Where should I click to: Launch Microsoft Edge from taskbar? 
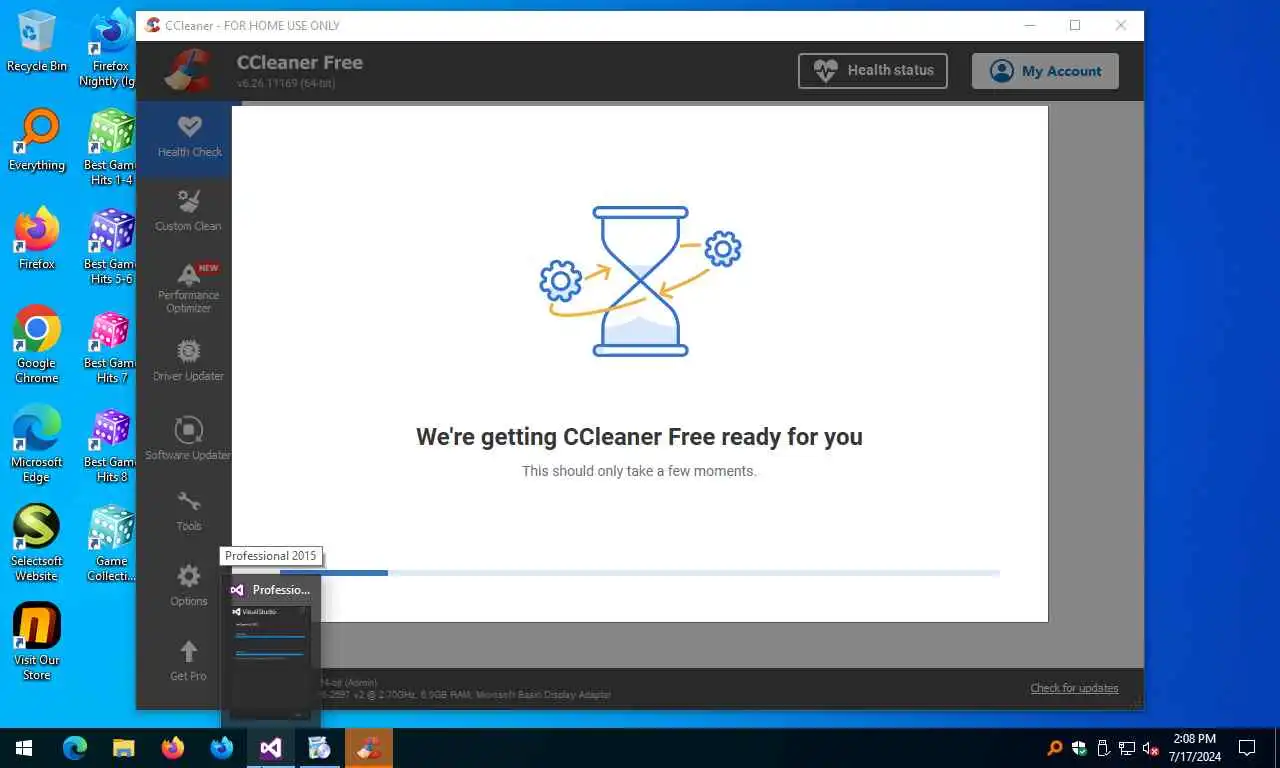click(75, 748)
